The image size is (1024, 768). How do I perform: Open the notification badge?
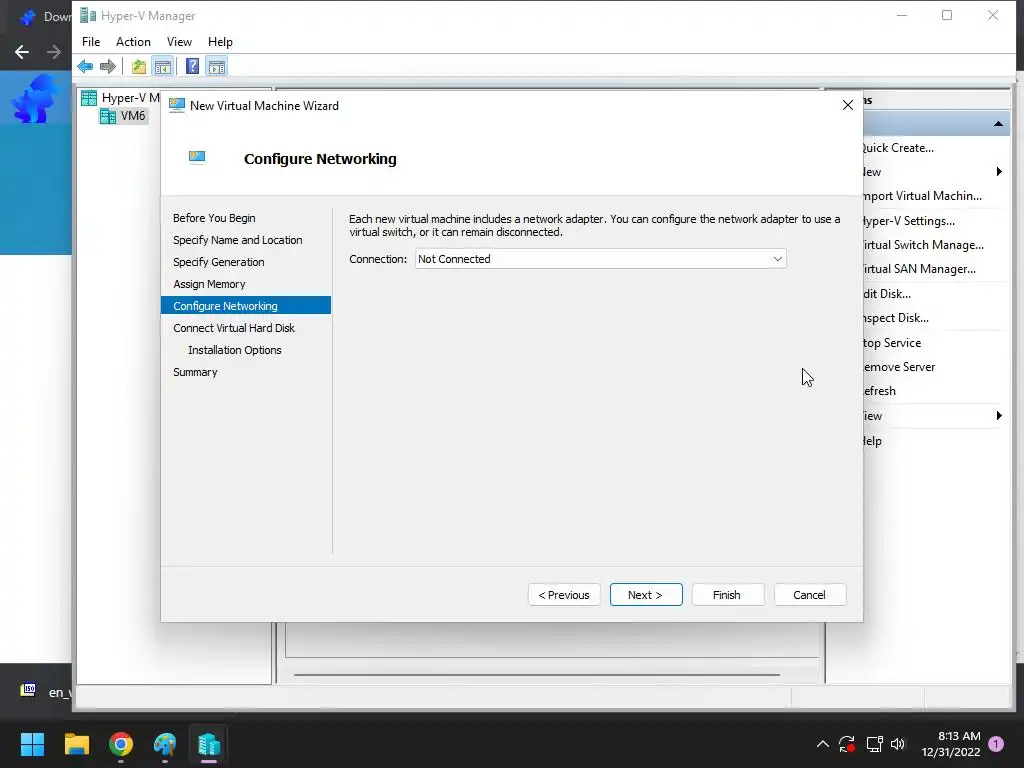[996, 744]
